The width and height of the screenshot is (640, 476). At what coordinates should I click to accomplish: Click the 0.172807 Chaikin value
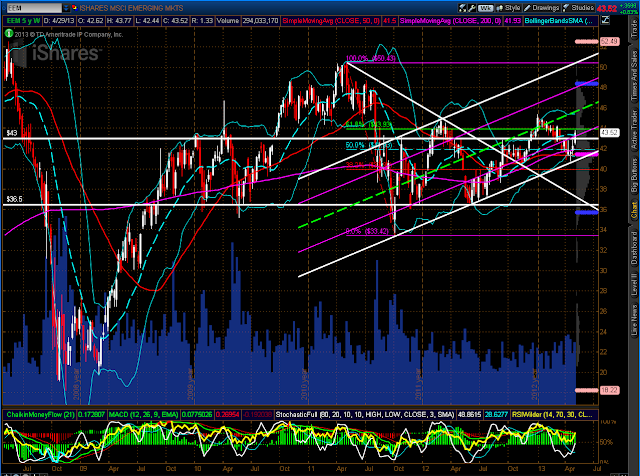(x=91, y=414)
